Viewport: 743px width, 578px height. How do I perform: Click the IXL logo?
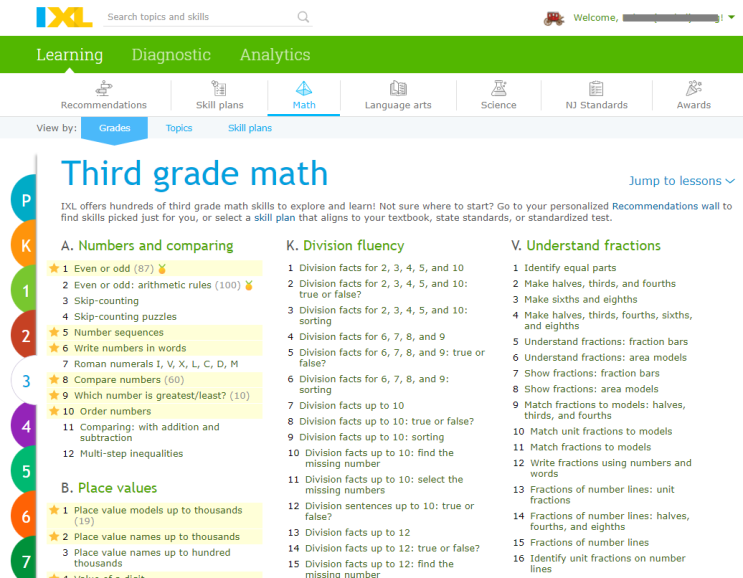(x=64, y=17)
